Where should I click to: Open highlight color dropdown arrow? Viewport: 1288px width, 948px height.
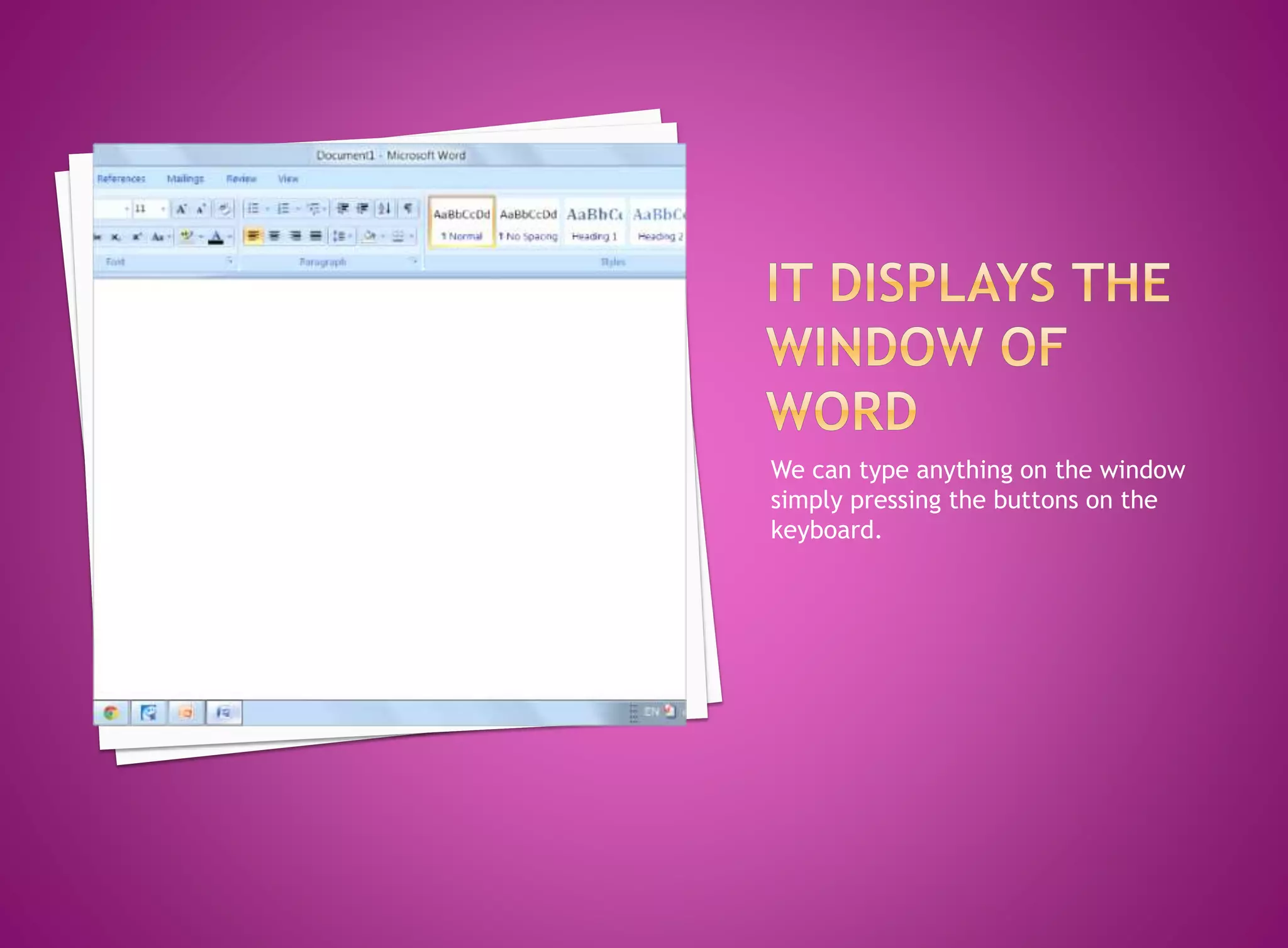(x=201, y=237)
